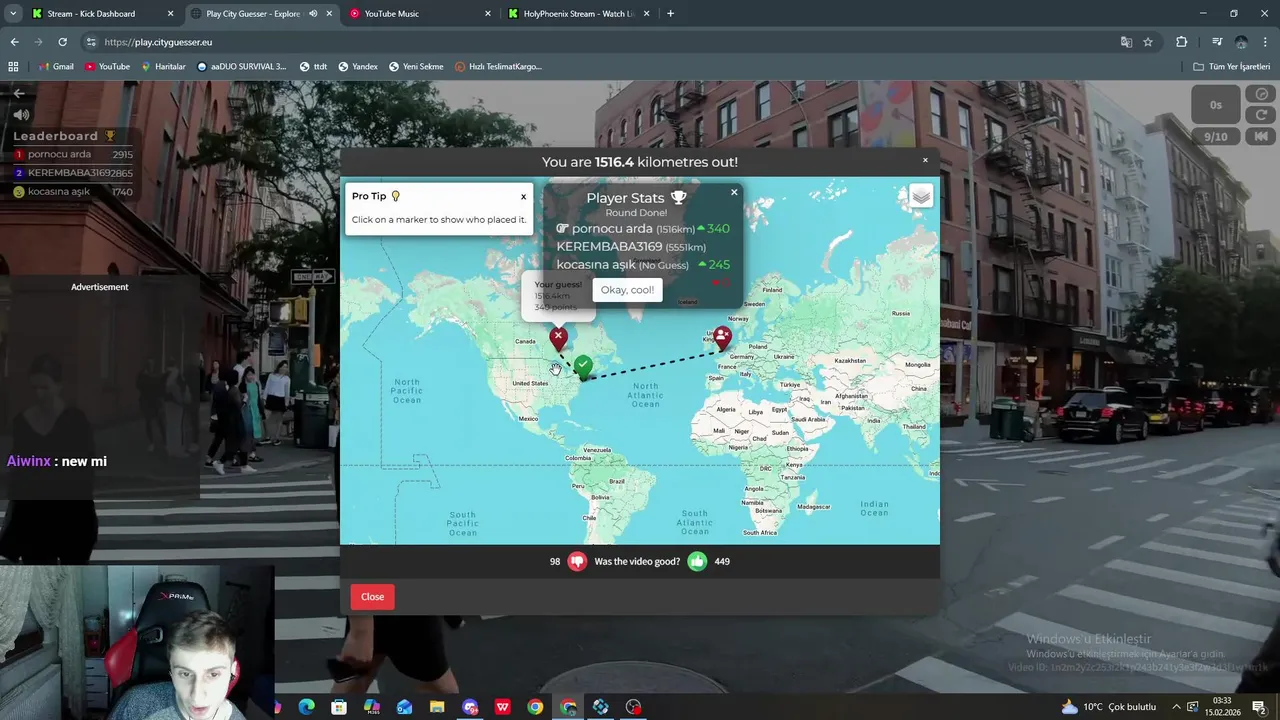
Task: Click the red X guess marker
Action: (x=558, y=338)
